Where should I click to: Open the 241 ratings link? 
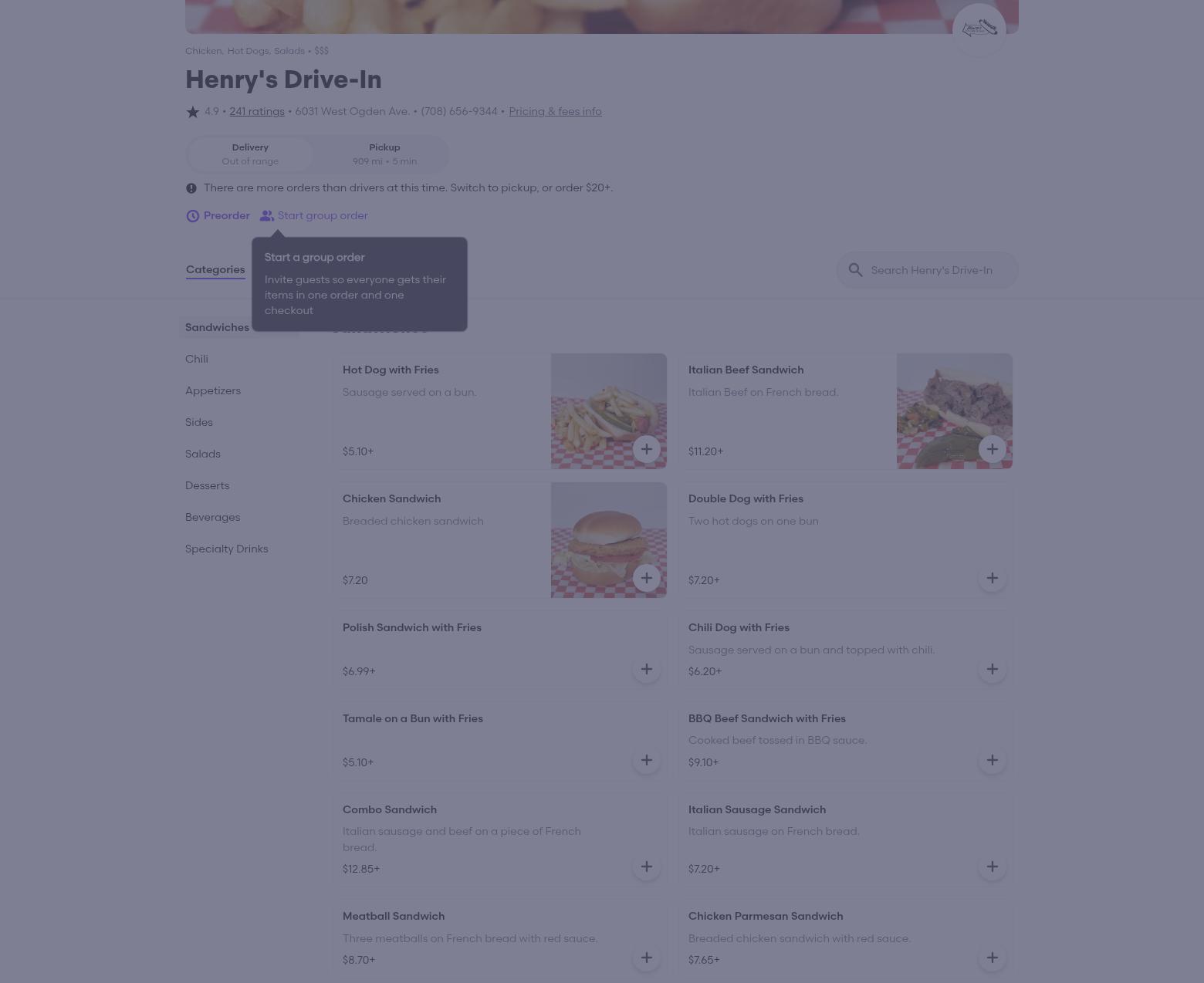coord(257,111)
